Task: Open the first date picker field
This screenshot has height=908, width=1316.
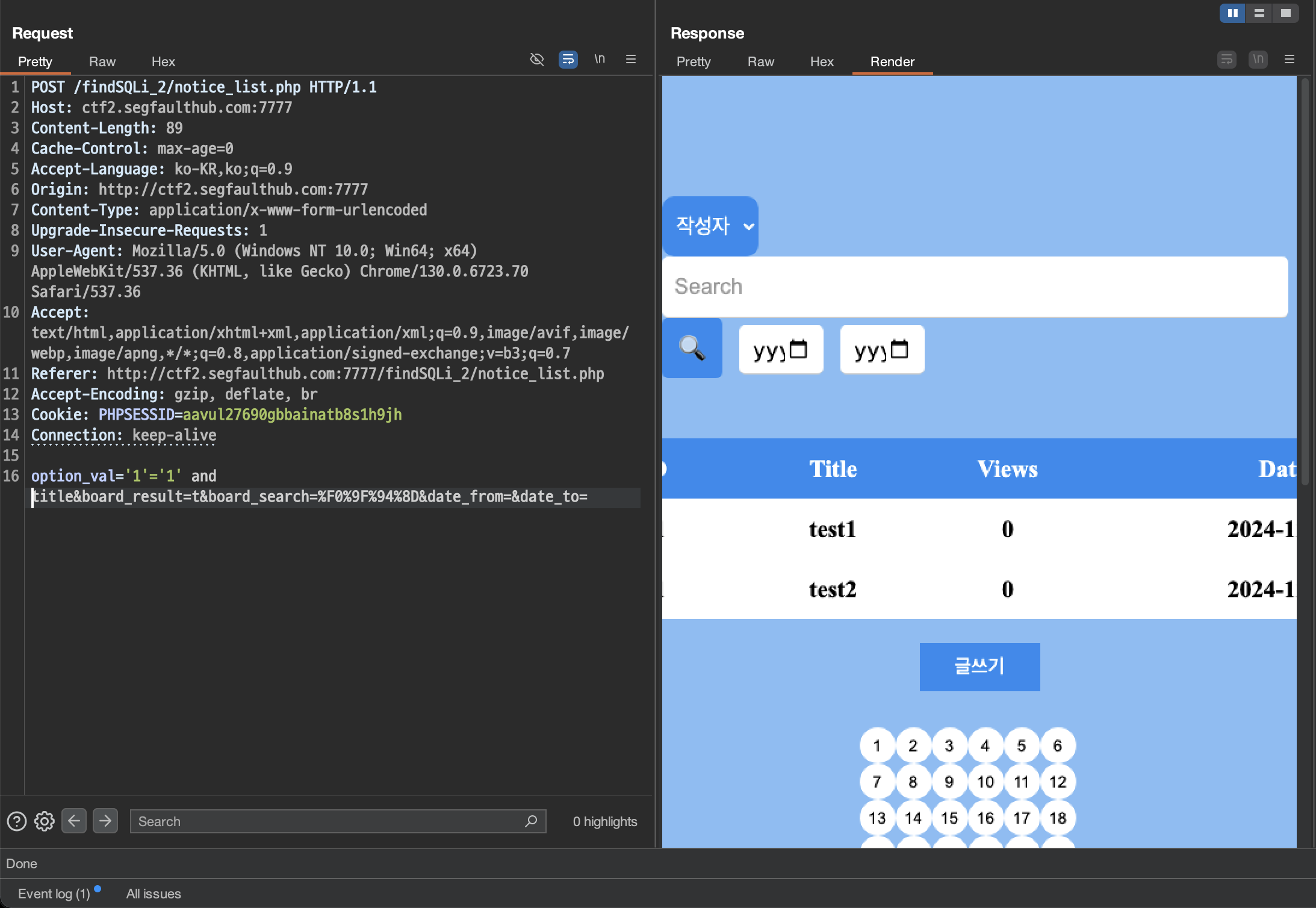Action: (x=781, y=349)
